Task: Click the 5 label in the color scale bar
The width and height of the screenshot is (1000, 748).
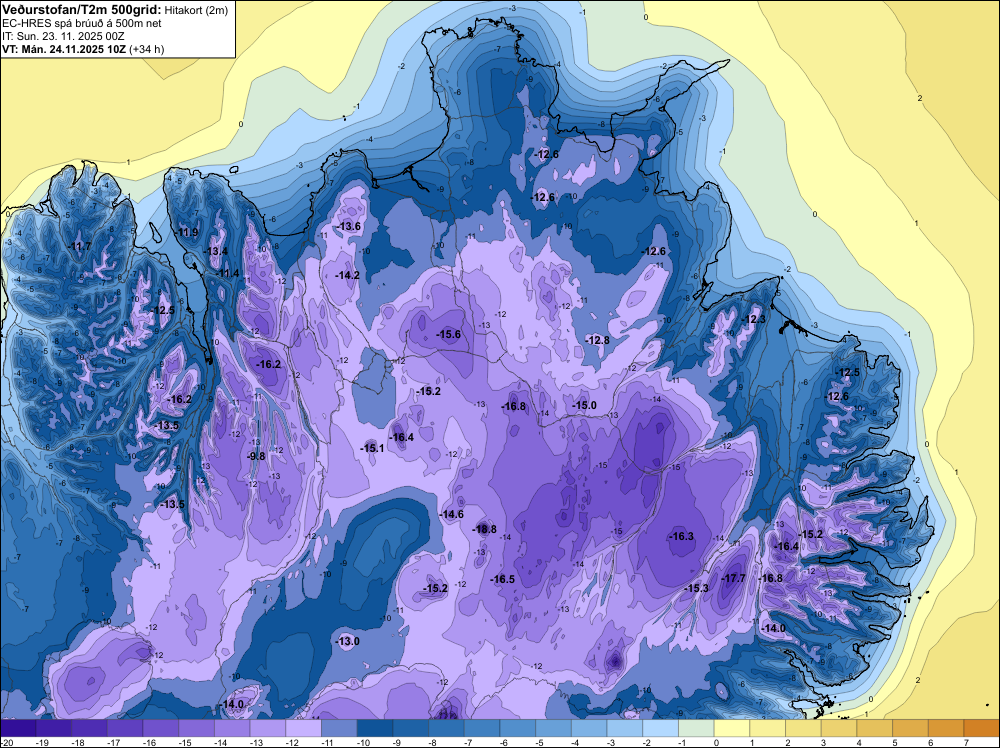Action: click(x=894, y=742)
